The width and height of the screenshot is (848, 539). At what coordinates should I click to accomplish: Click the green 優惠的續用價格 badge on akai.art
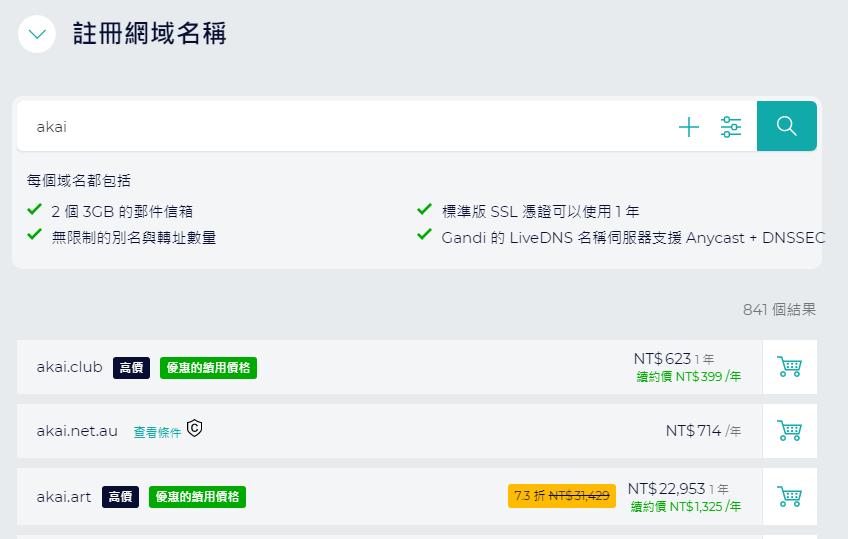click(x=197, y=496)
